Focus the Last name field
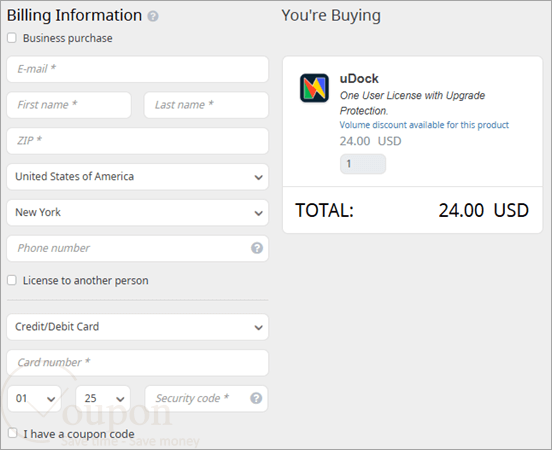 206,105
